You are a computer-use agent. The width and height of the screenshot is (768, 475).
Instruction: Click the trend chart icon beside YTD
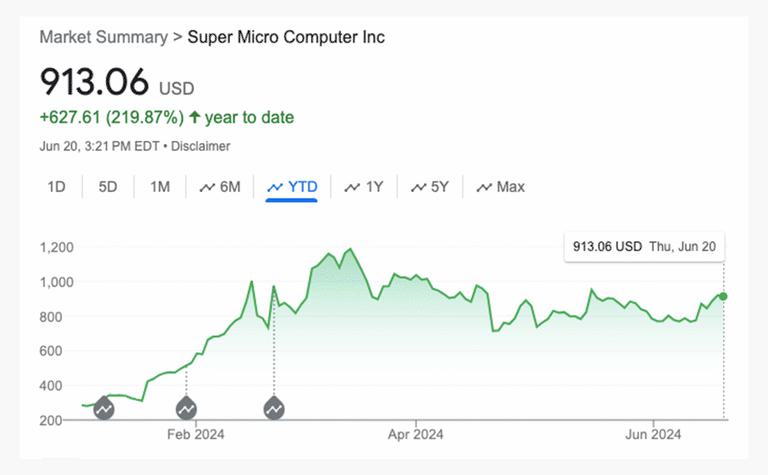275,187
